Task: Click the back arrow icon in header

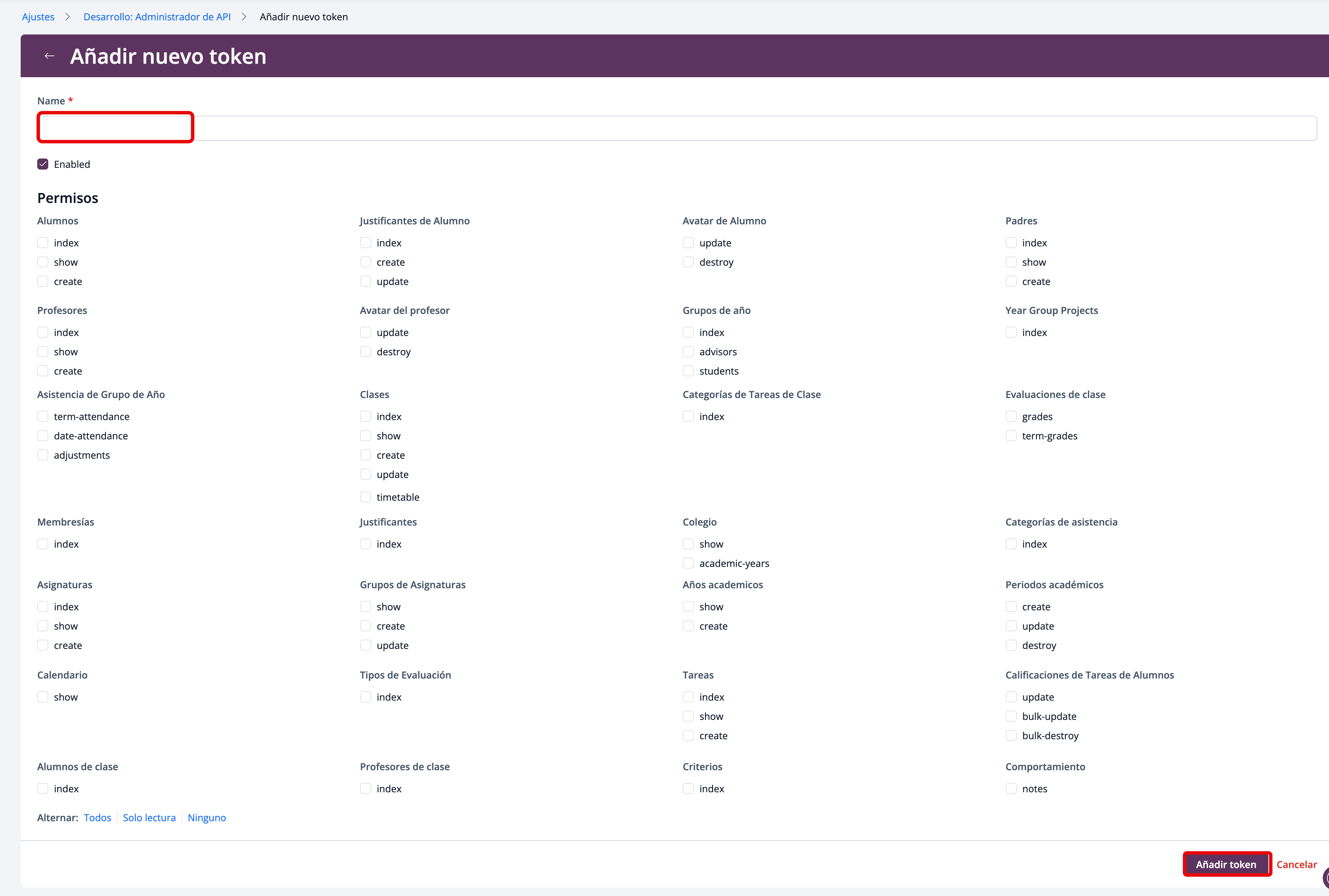Action: pyautogui.click(x=50, y=56)
